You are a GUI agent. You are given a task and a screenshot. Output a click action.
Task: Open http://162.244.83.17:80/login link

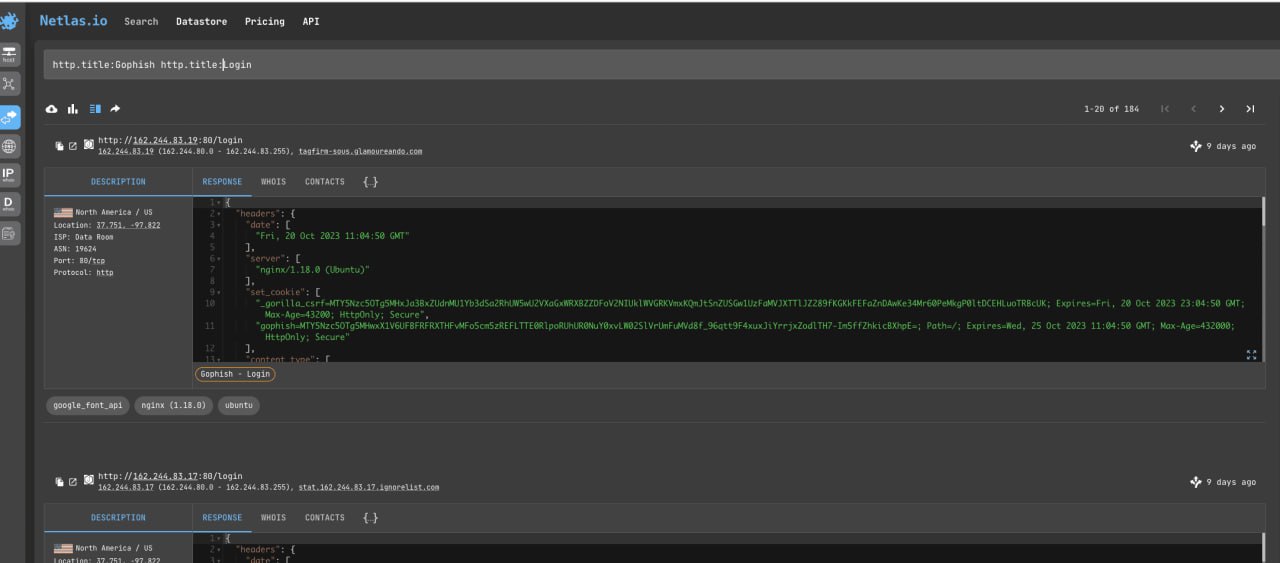170,476
